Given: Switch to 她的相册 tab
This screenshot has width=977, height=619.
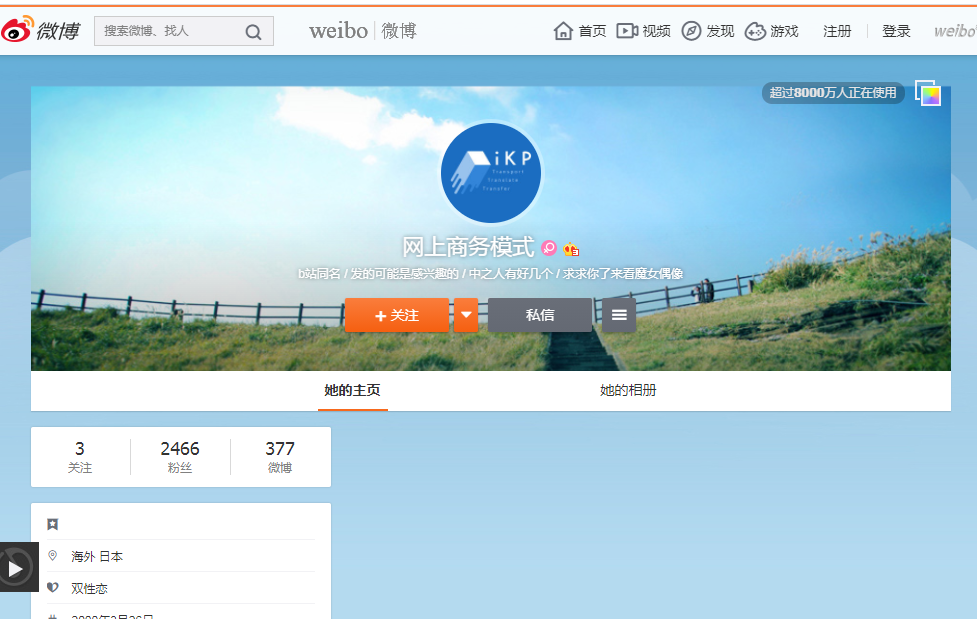Looking at the screenshot, I should click(x=628, y=390).
